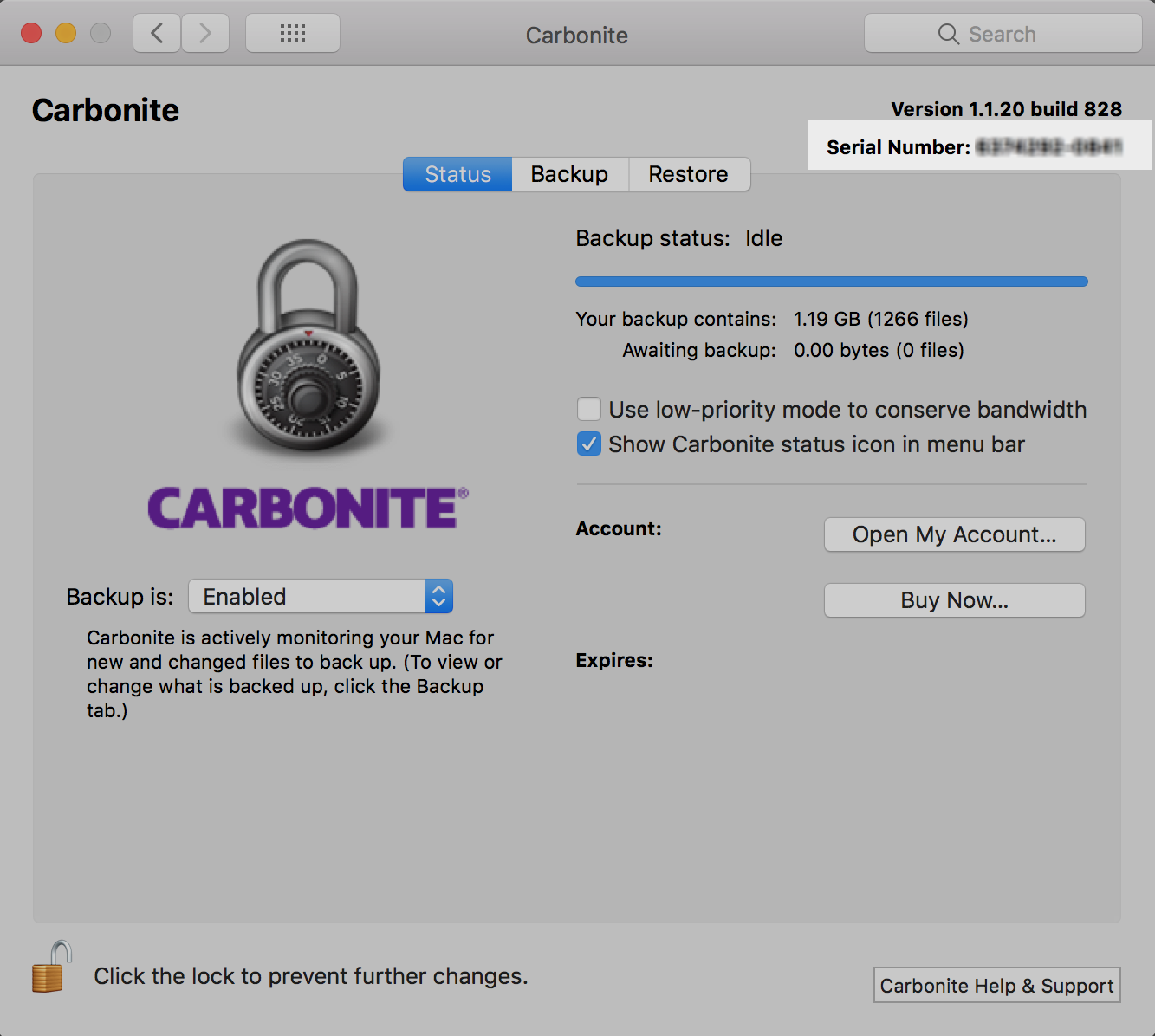Viewport: 1155px width, 1036px height.
Task: Click the Buy Now button
Action: click(x=954, y=600)
